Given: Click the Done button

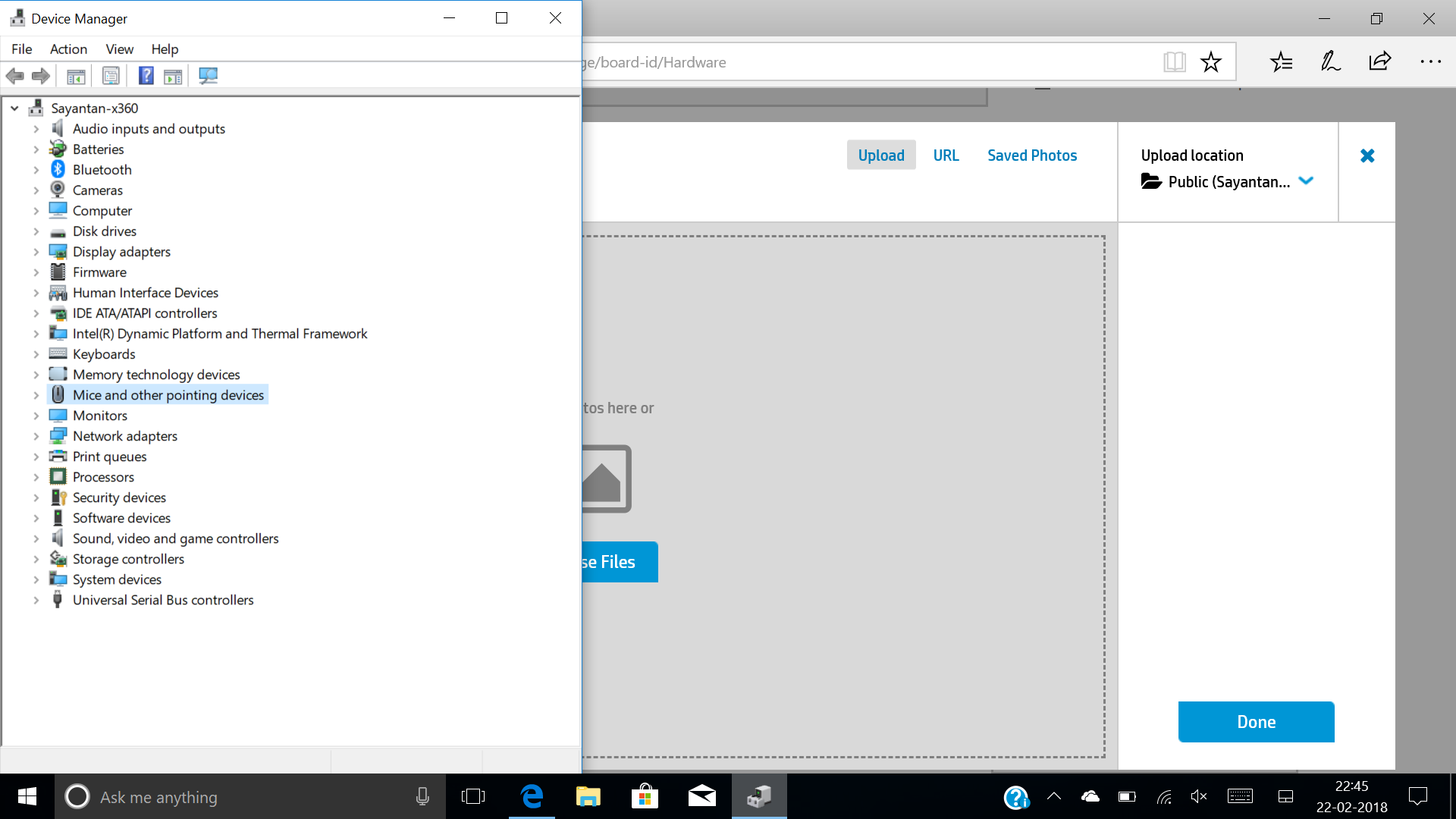Looking at the screenshot, I should tap(1255, 721).
